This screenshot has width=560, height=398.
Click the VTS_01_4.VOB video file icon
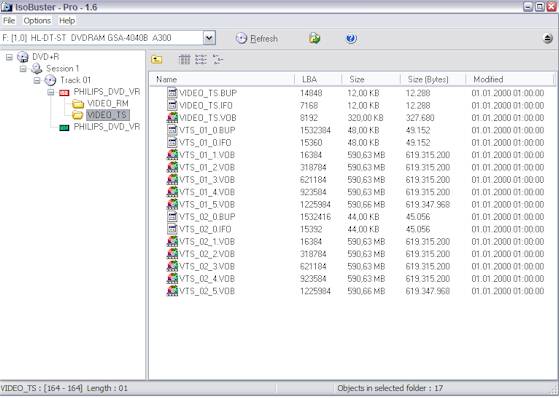[x=172, y=192]
